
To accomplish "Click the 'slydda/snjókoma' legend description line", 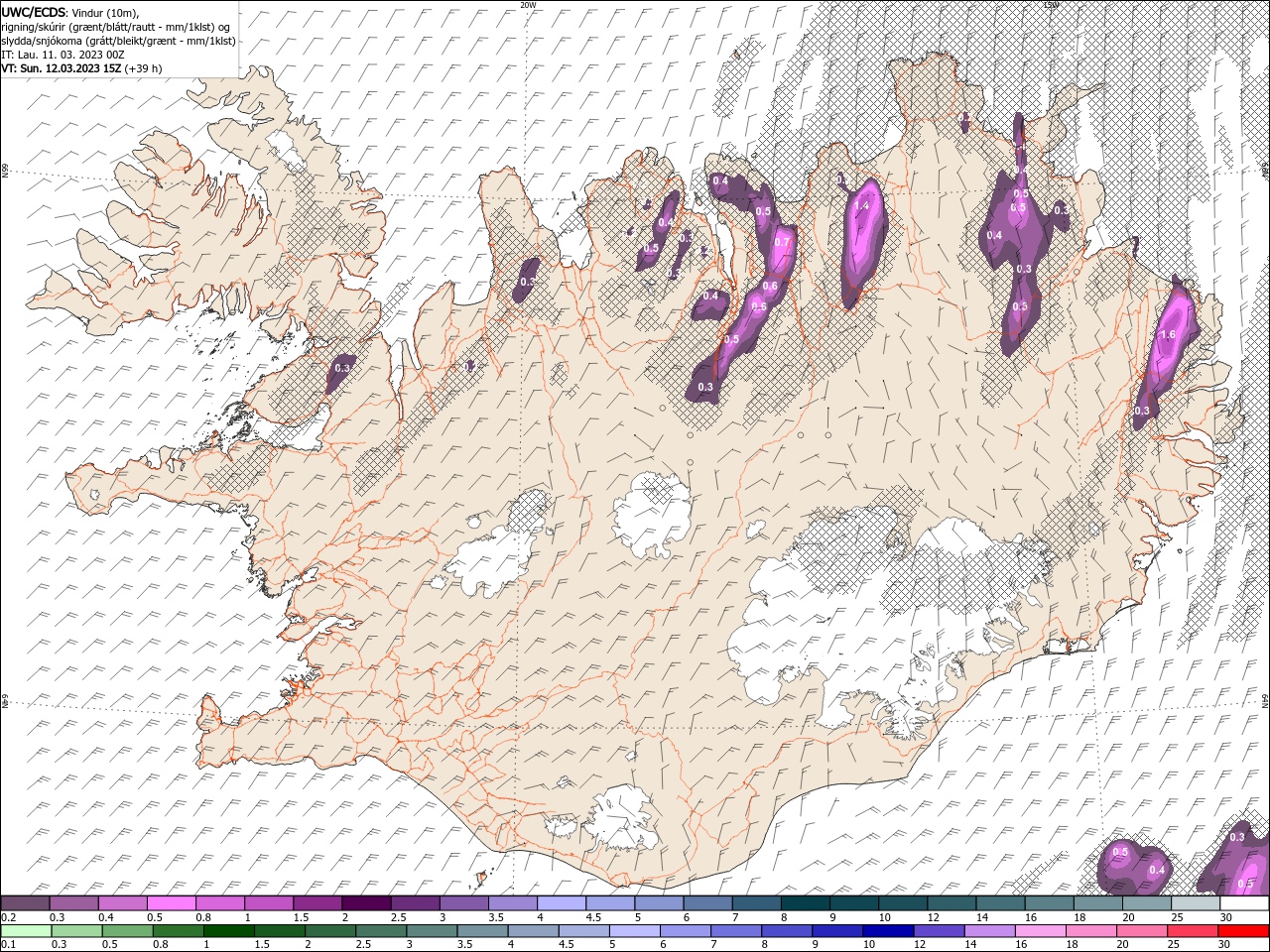I will click(119, 41).
